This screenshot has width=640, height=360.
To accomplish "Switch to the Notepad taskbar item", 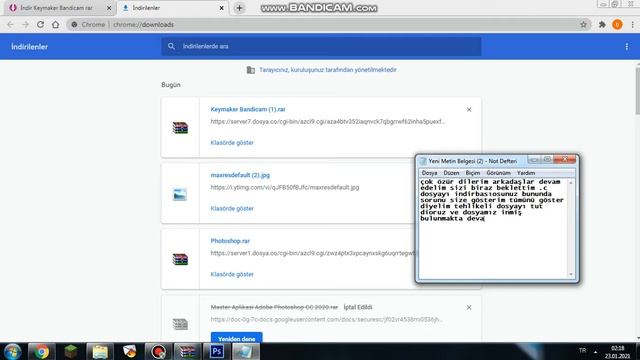I will tap(246, 351).
